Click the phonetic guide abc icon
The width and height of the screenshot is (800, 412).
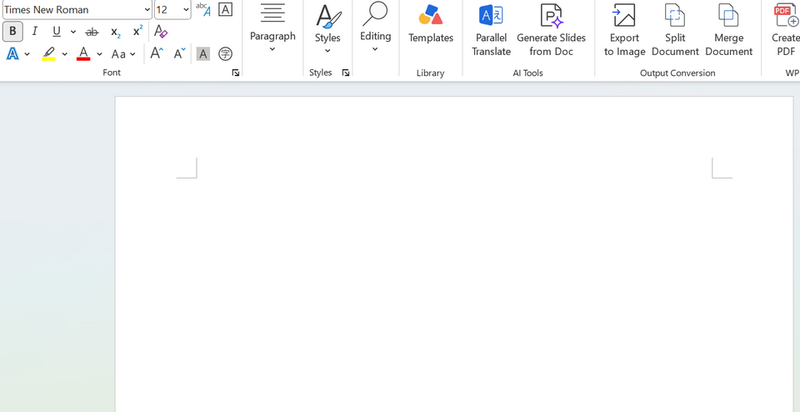coord(203,9)
